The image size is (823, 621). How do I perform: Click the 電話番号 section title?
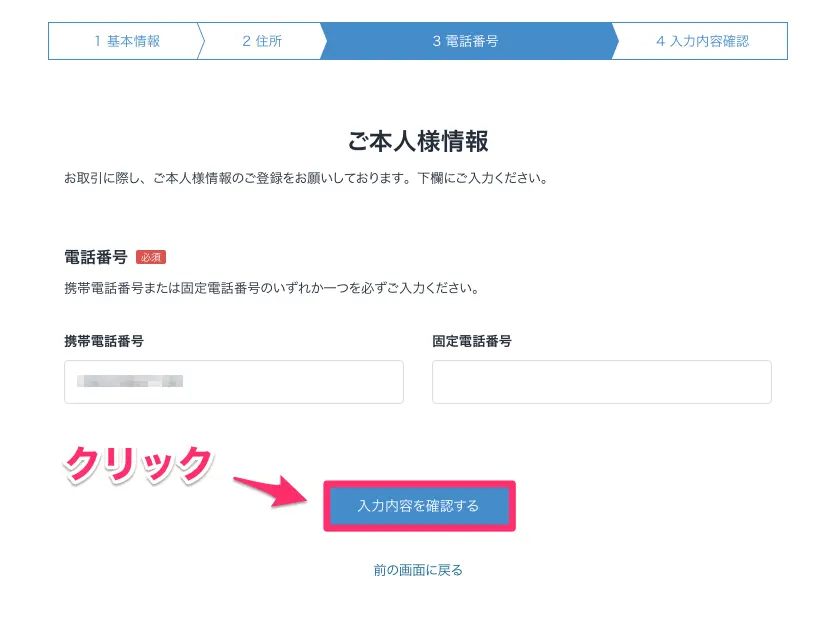(96, 257)
